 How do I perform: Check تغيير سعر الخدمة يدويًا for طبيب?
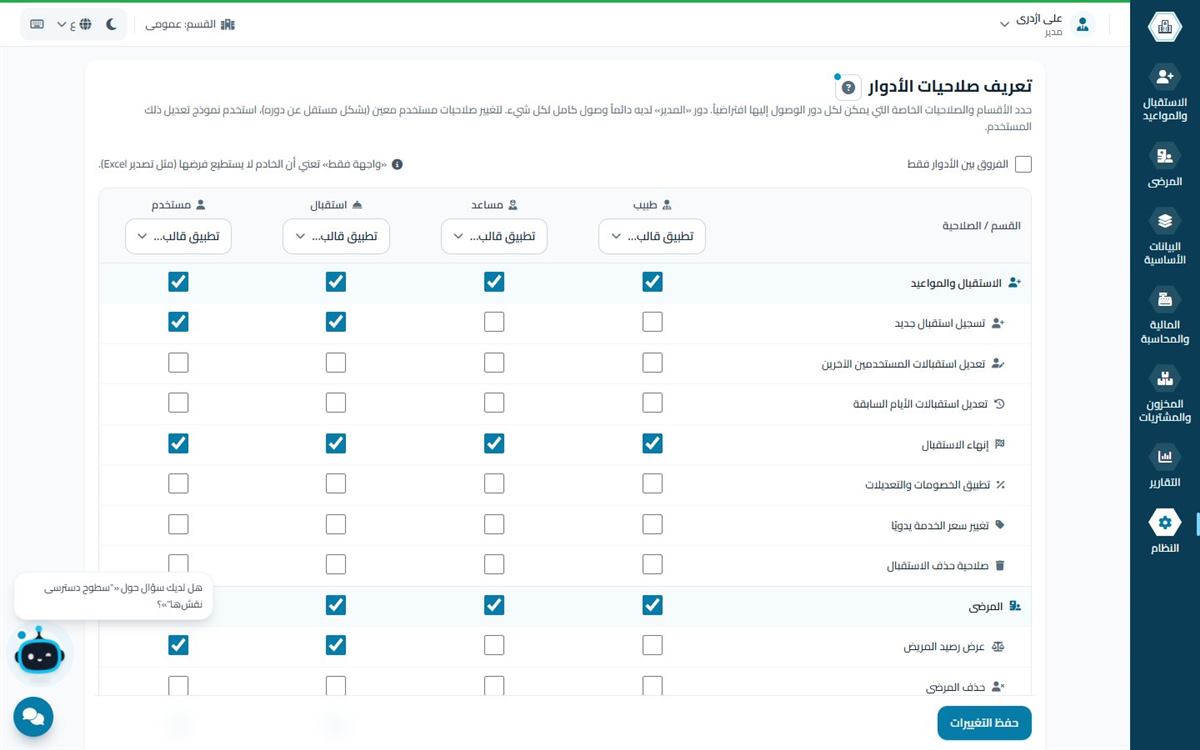pos(652,524)
